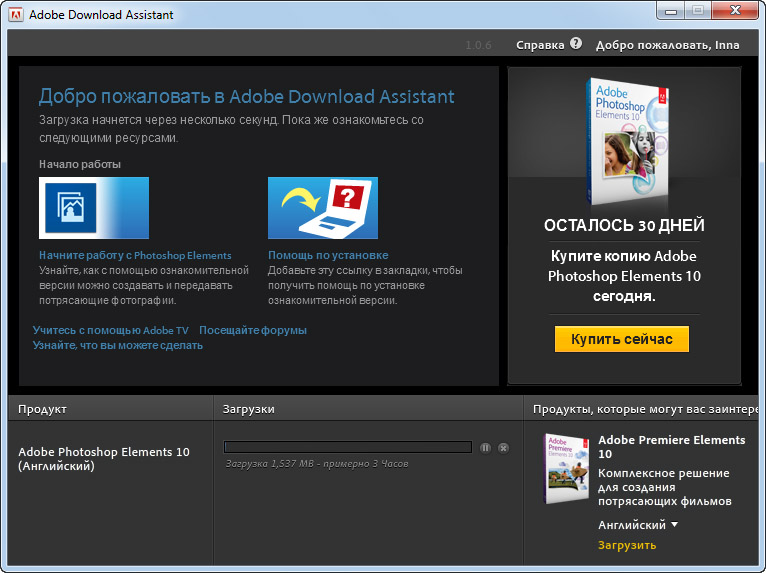Click the Adobe Premiere Elements 10 title
This screenshot has height=573, width=766.
click(x=672, y=446)
